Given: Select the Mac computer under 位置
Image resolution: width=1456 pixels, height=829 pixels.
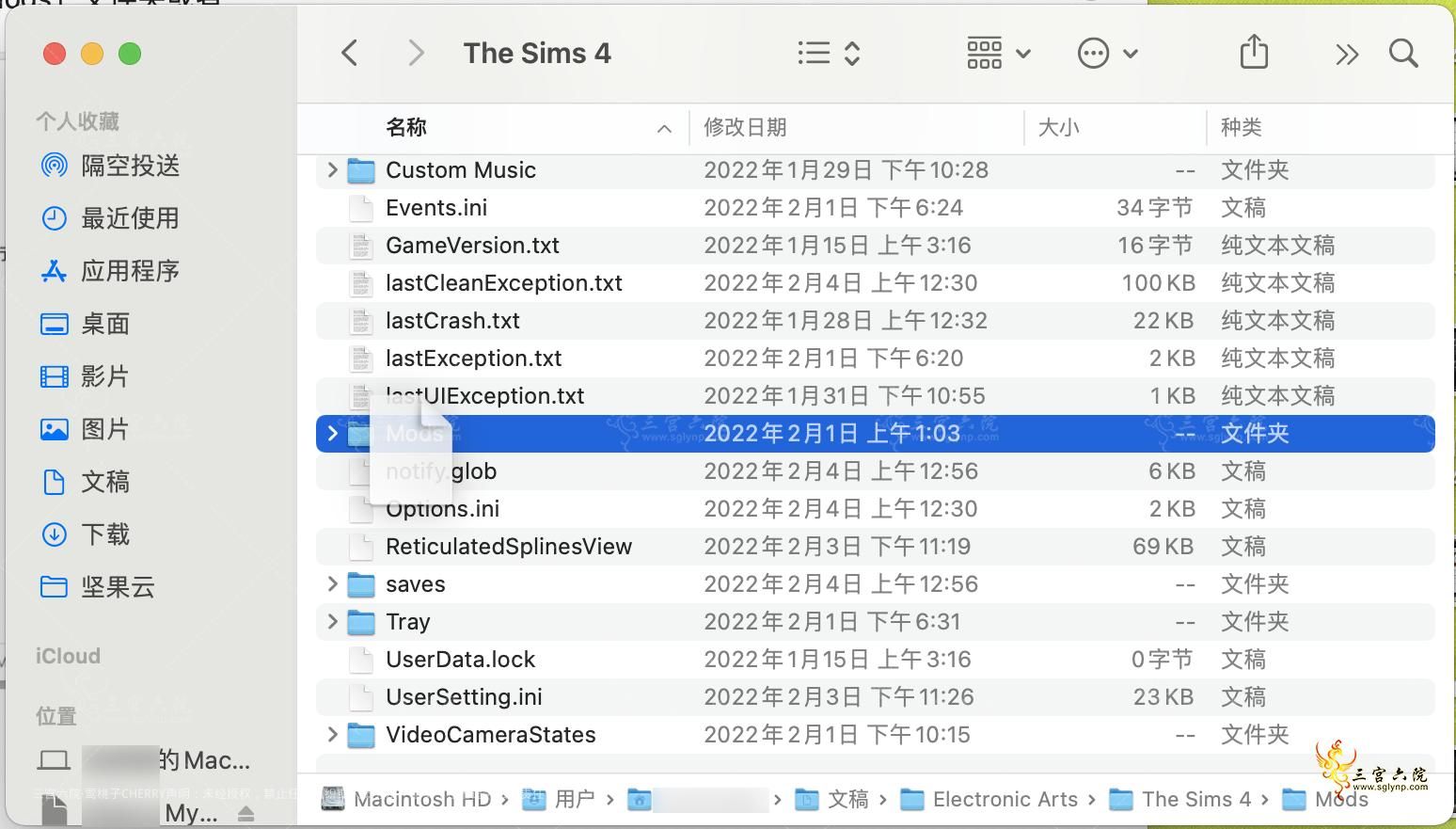Looking at the screenshot, I should [x=144, y=759].
